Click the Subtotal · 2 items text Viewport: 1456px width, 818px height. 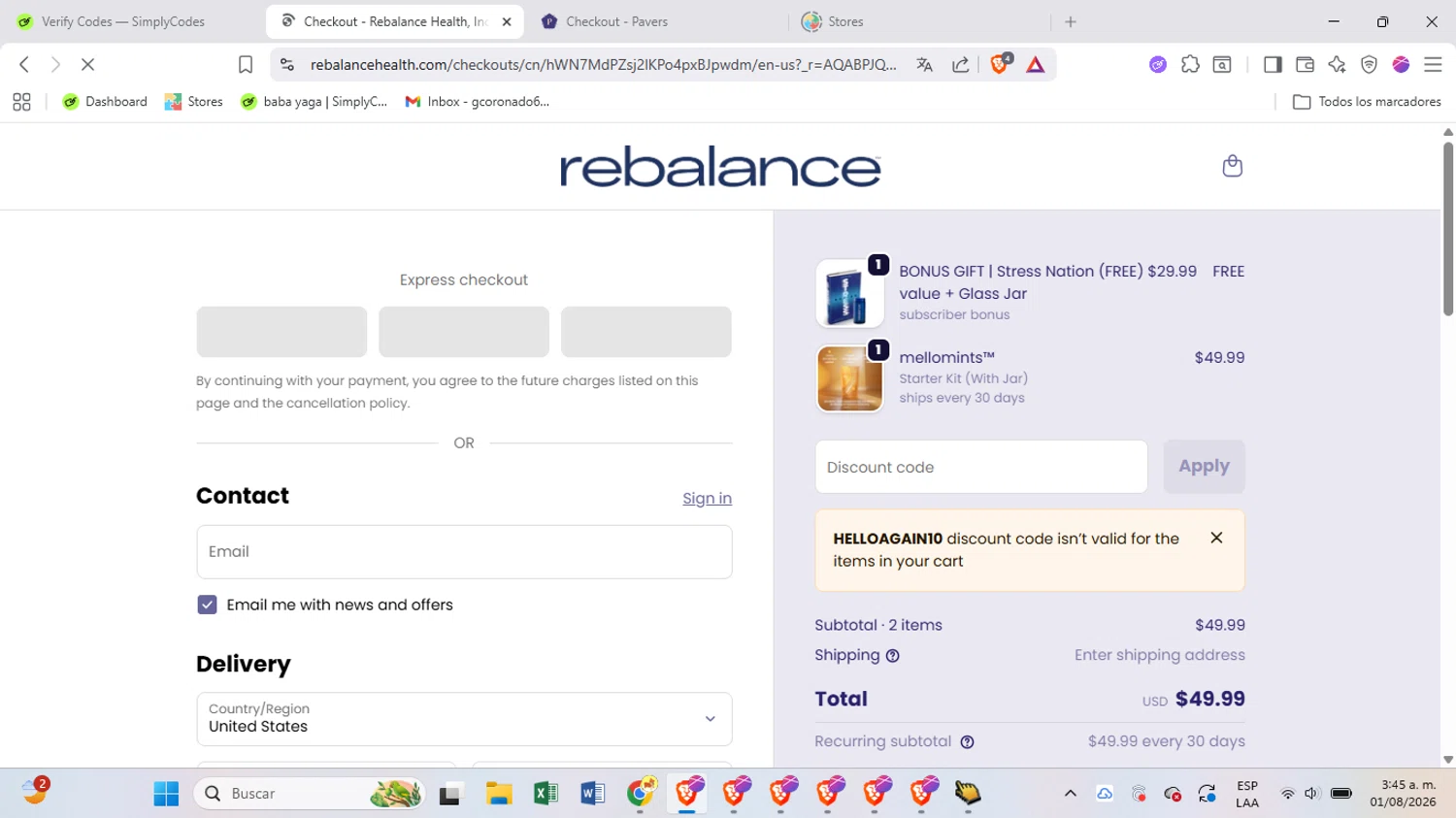pyautogui.click(x=878, y=626)
